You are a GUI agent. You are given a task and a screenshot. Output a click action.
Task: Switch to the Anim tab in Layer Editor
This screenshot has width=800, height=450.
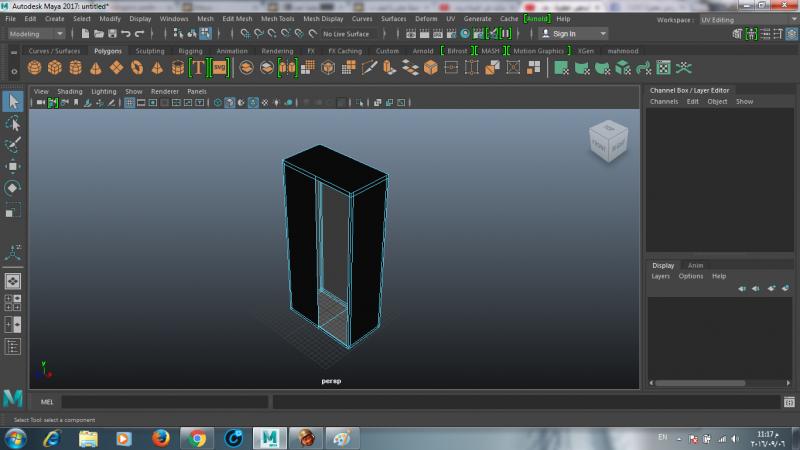point(695,265)
